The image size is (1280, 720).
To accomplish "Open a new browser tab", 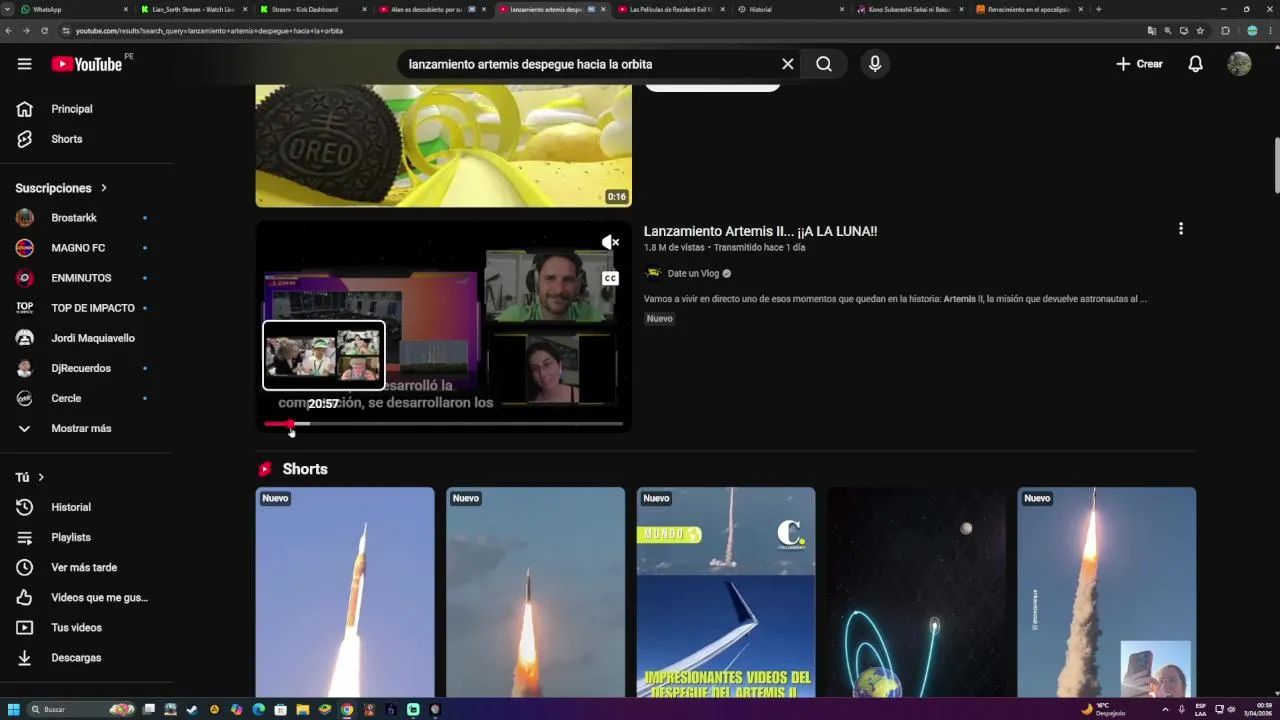I will [x=1099, y=9].
